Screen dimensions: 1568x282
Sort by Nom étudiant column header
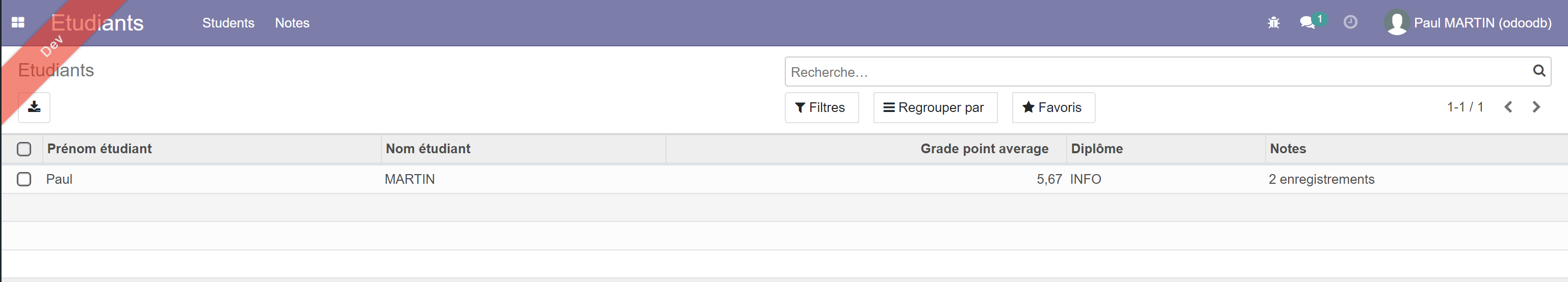point(428,149)
